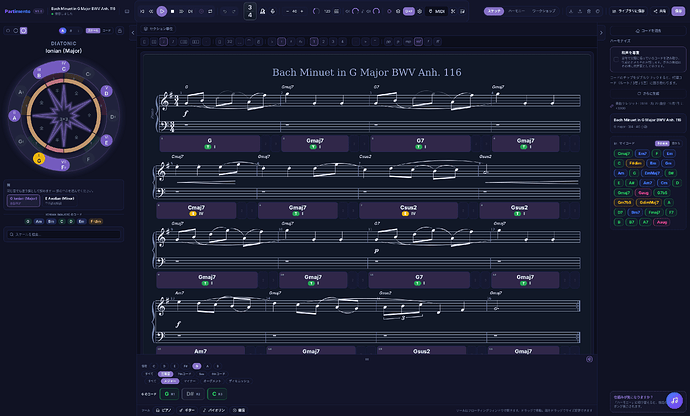The width and height of the screenshot is (690, 416).
Task: Switch scale panel to スケール mode
Action: [93, 30]
